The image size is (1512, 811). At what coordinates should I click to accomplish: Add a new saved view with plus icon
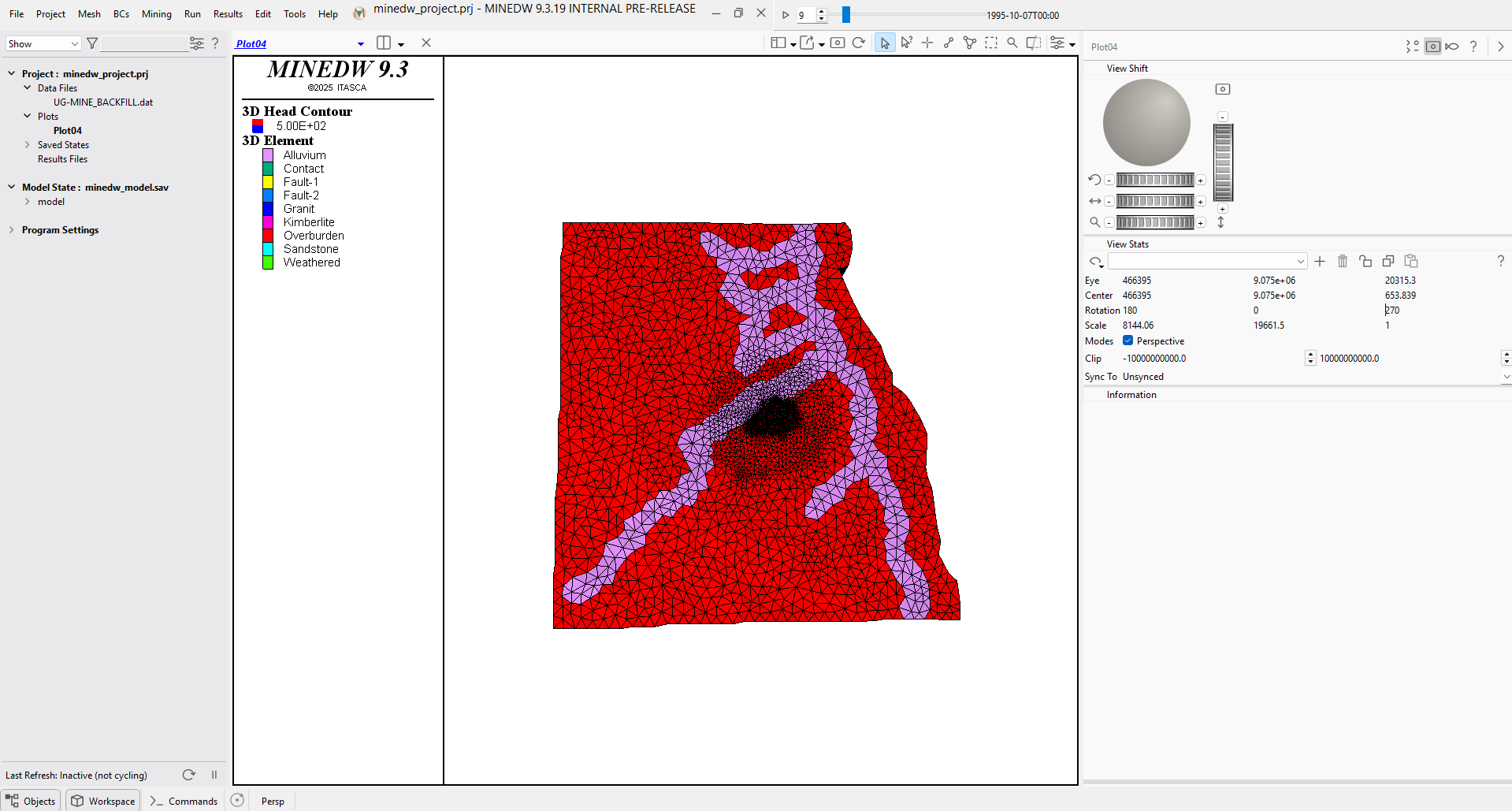pos(1320,261)
